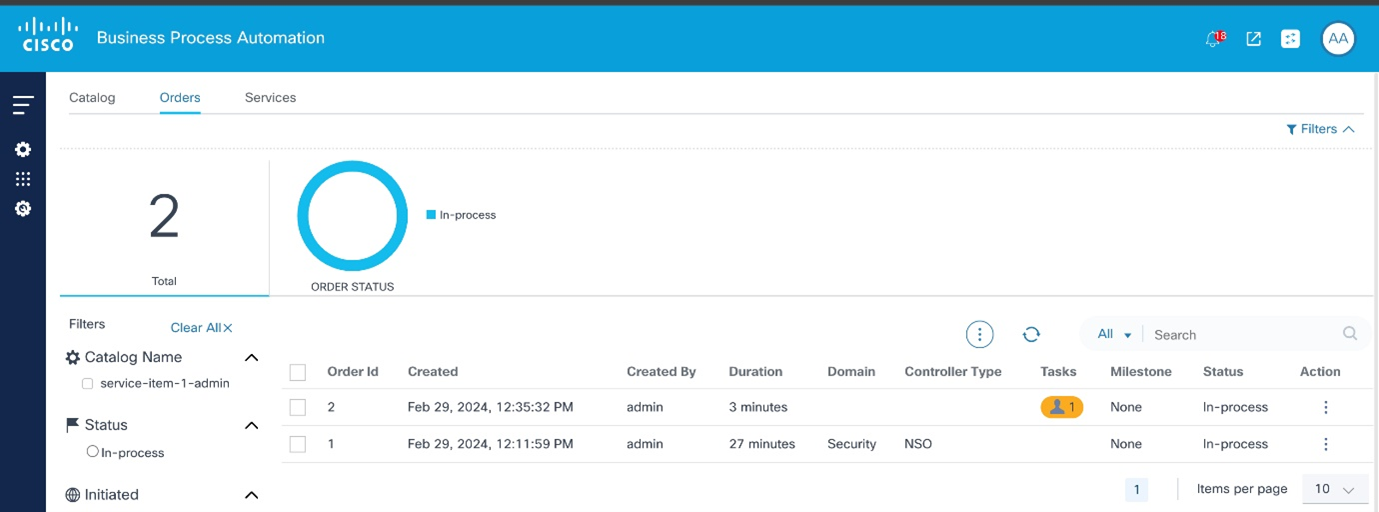Click the '27 minutes' duration cell

762,444
